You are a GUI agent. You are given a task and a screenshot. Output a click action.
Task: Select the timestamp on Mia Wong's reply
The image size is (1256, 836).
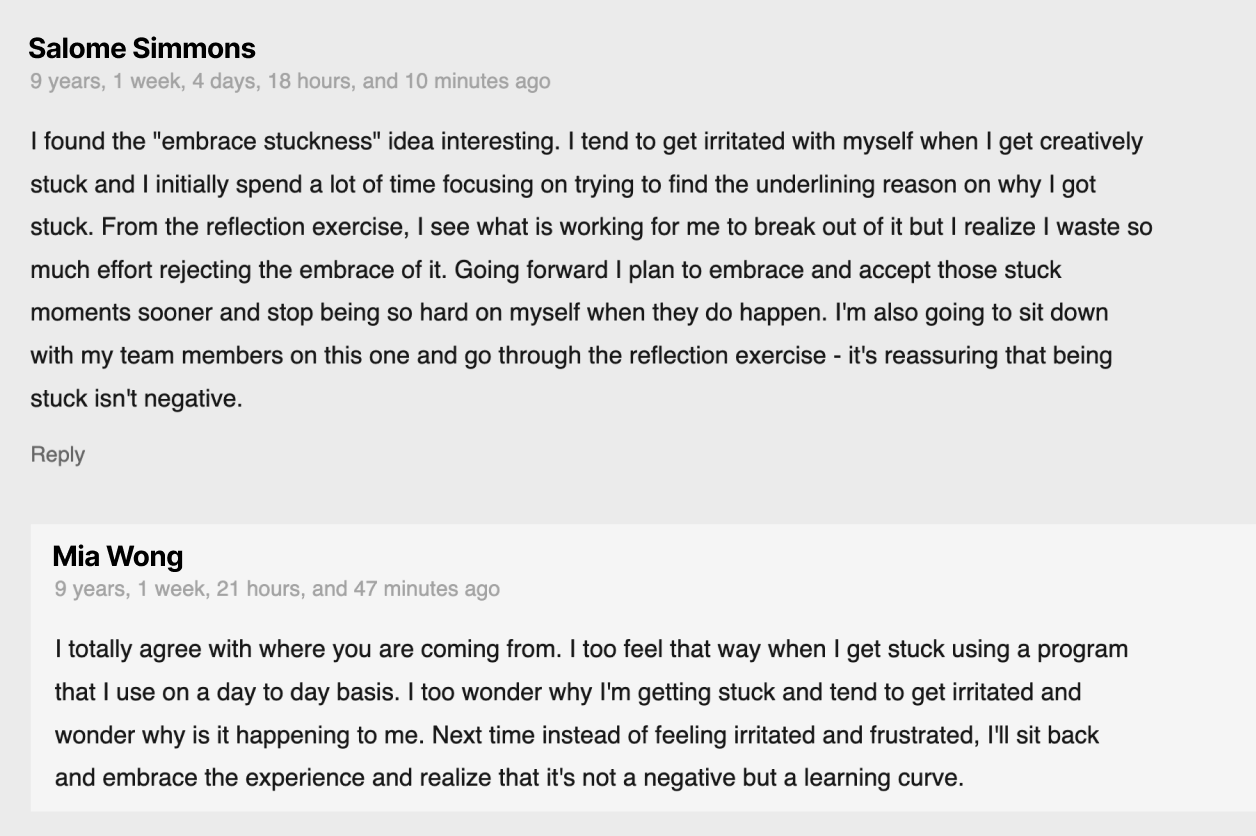point(277,589)
